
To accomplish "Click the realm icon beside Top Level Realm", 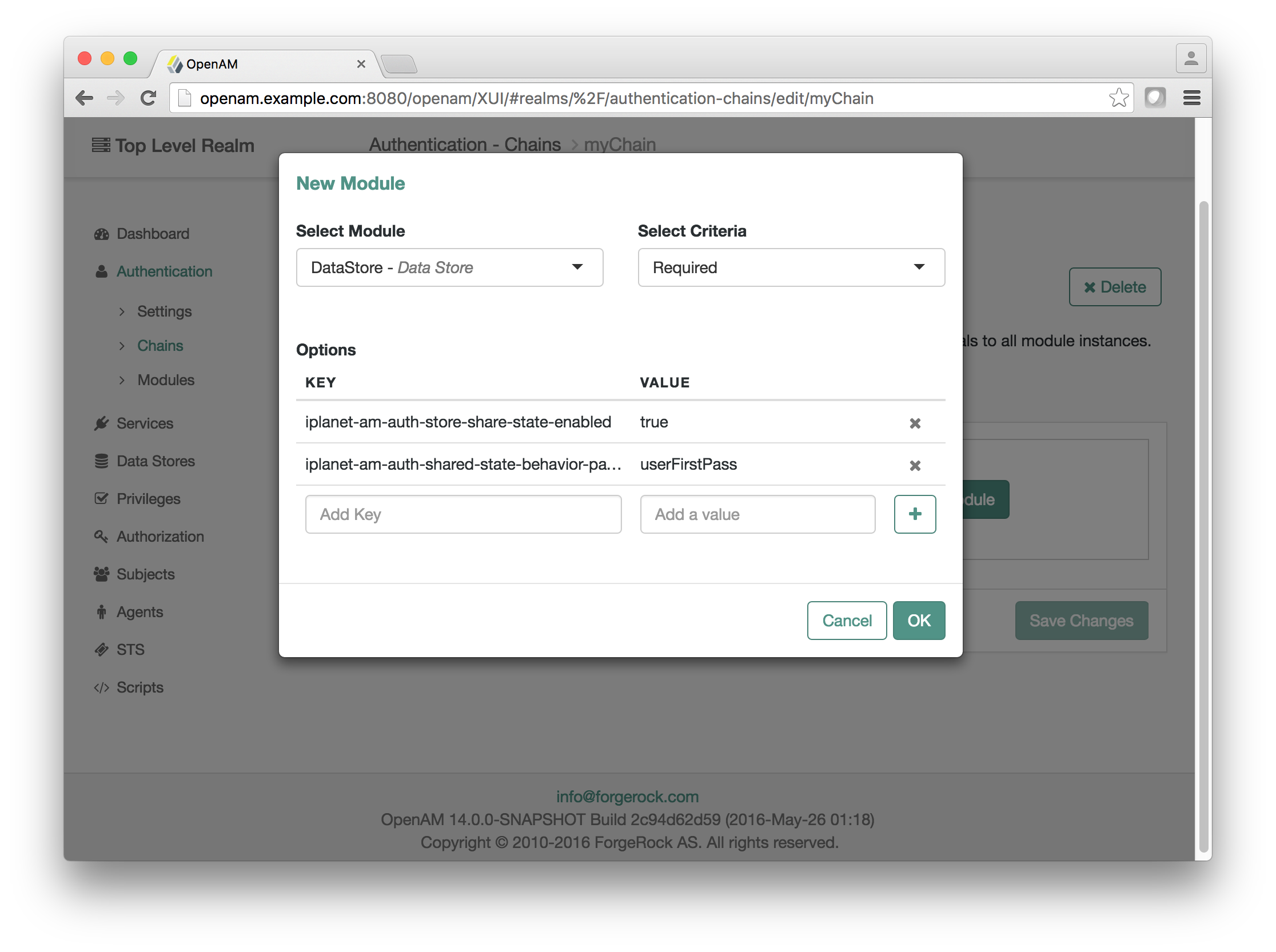I will click(x=101, y=145).
